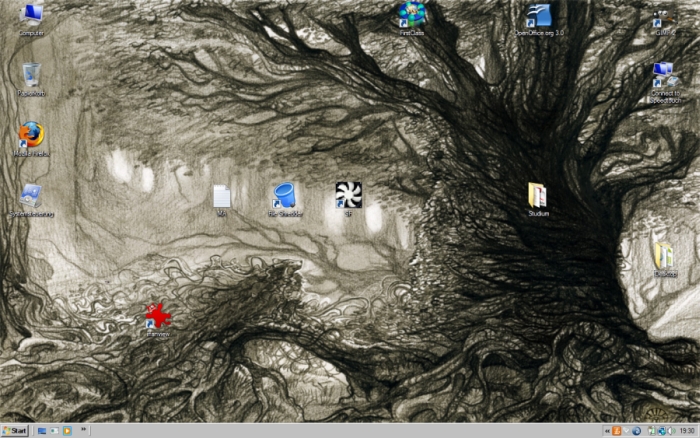This screenshot has width=700, height=438.
Task: Select the File Shredder shortcut
Action: tap(285, 200)
